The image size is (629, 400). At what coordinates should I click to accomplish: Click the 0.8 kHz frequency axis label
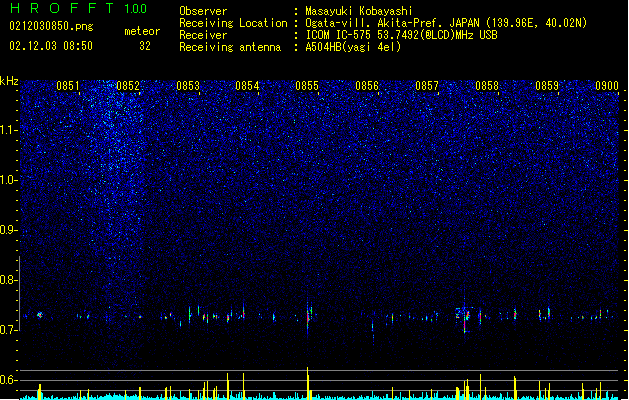click(9, 280)
